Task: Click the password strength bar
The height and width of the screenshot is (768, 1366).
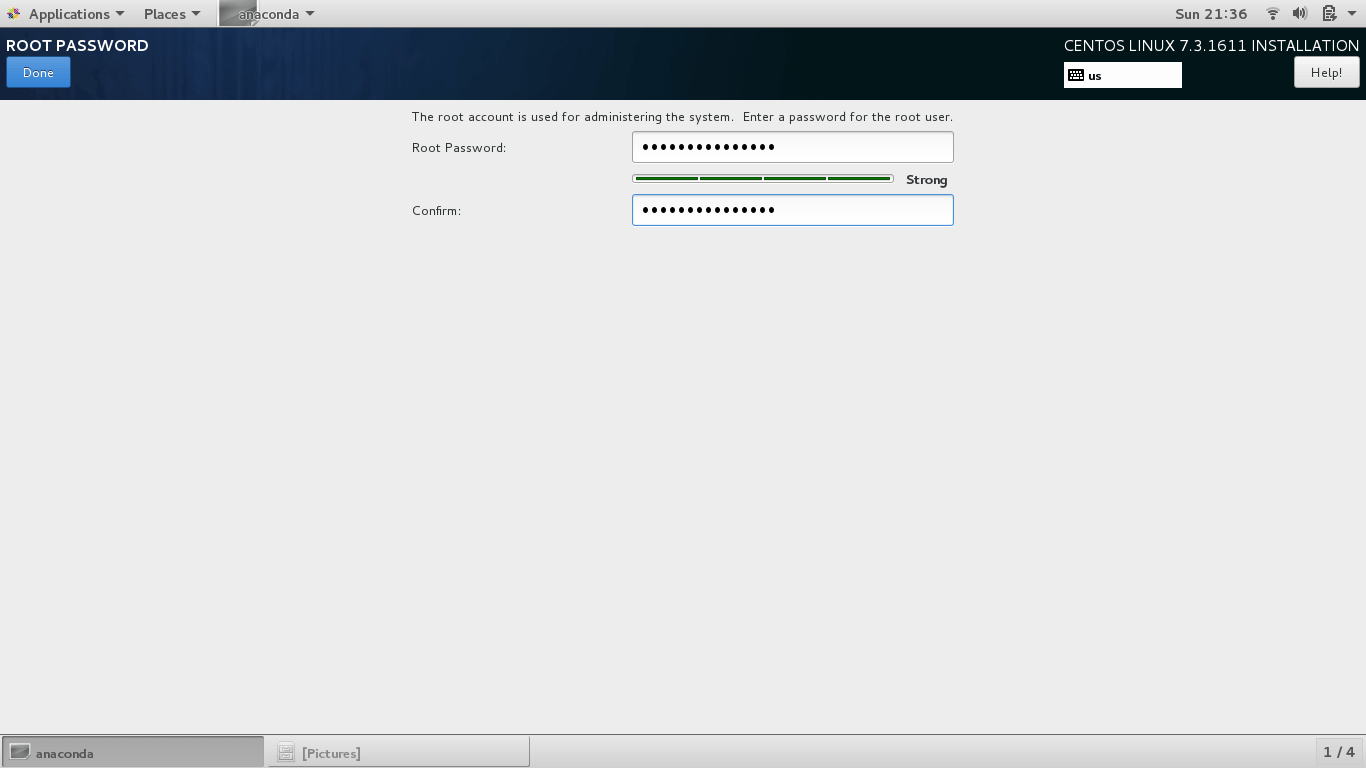Action: (763, 179)
